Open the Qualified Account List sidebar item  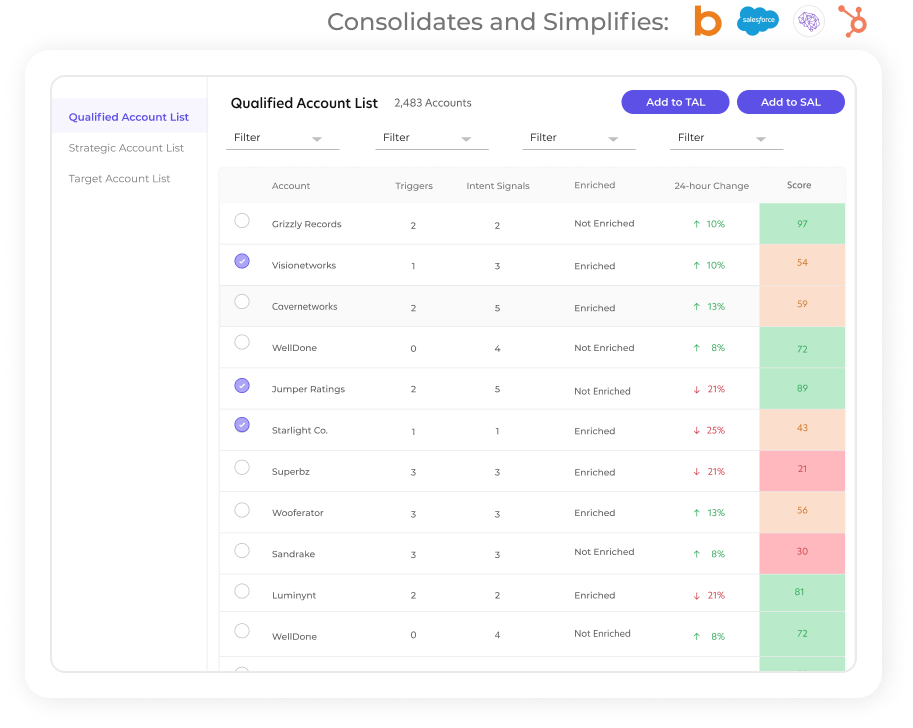pos(129,117)
